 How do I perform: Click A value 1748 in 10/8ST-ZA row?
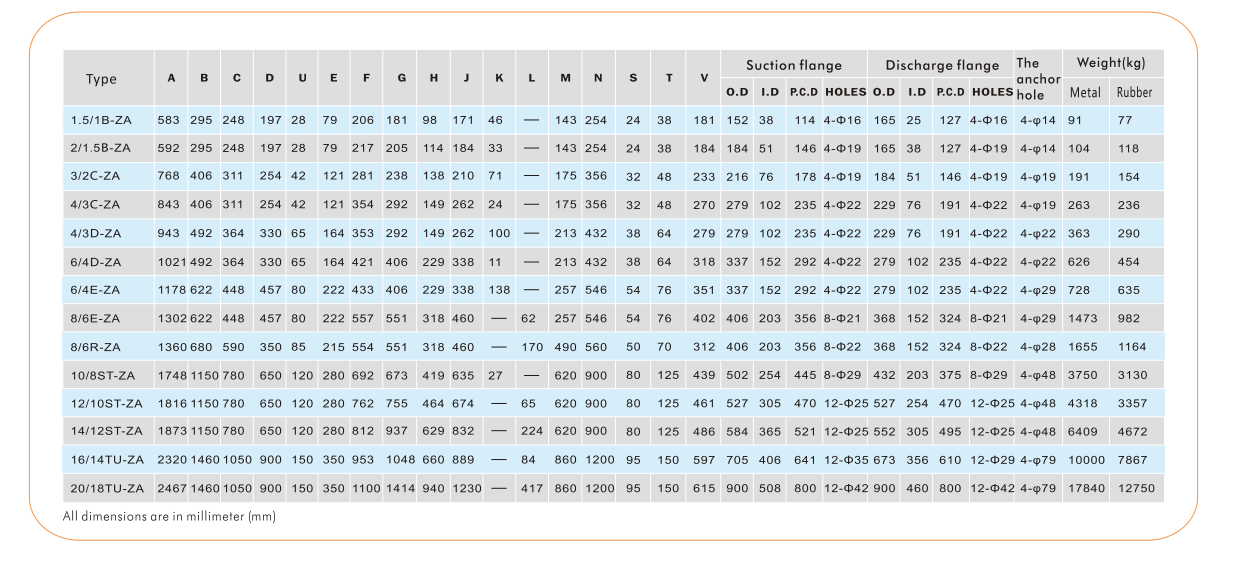pyautogui.click(x=172, y=376)
